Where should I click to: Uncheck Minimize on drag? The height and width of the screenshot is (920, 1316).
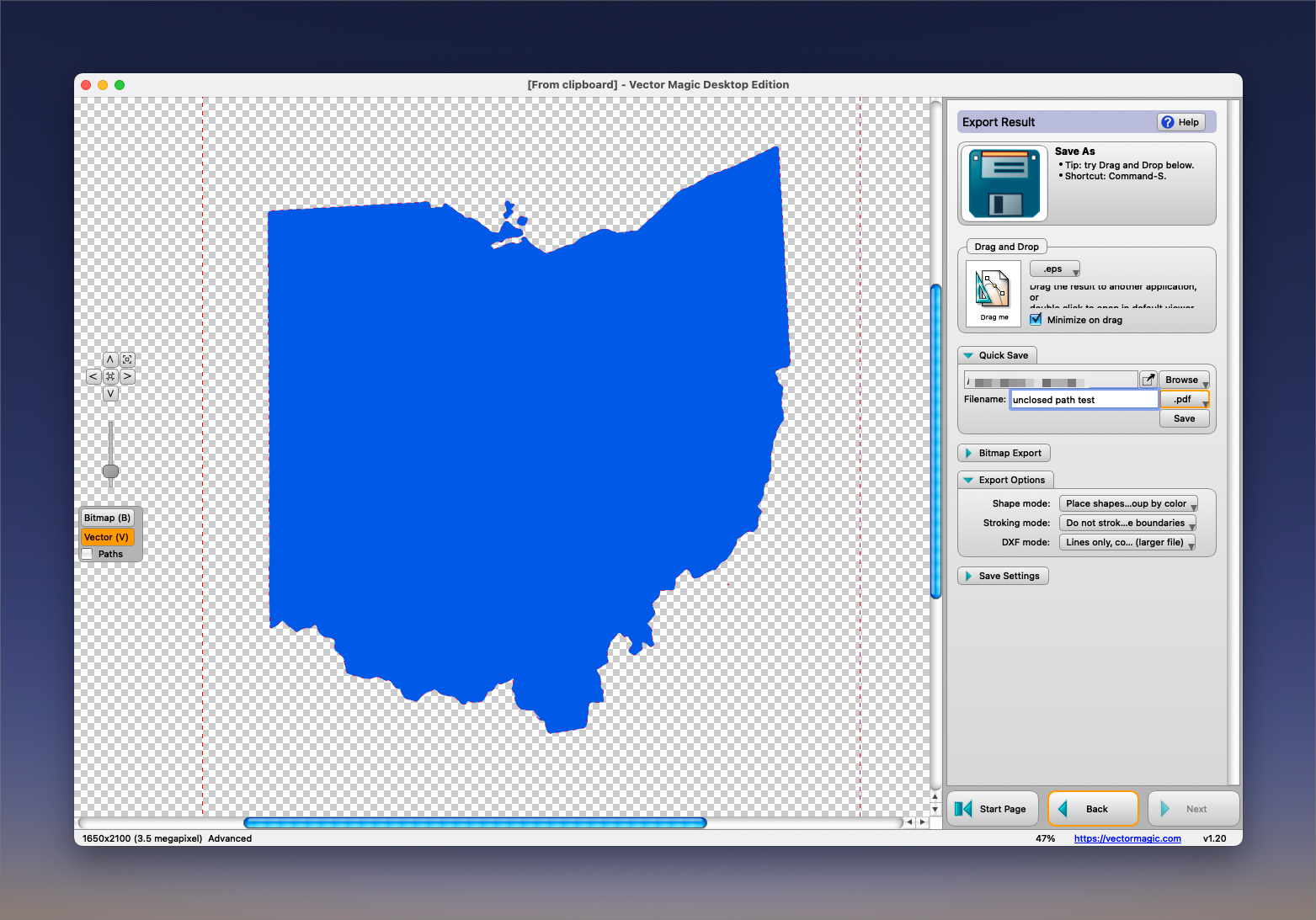[x=1036, y=320]
